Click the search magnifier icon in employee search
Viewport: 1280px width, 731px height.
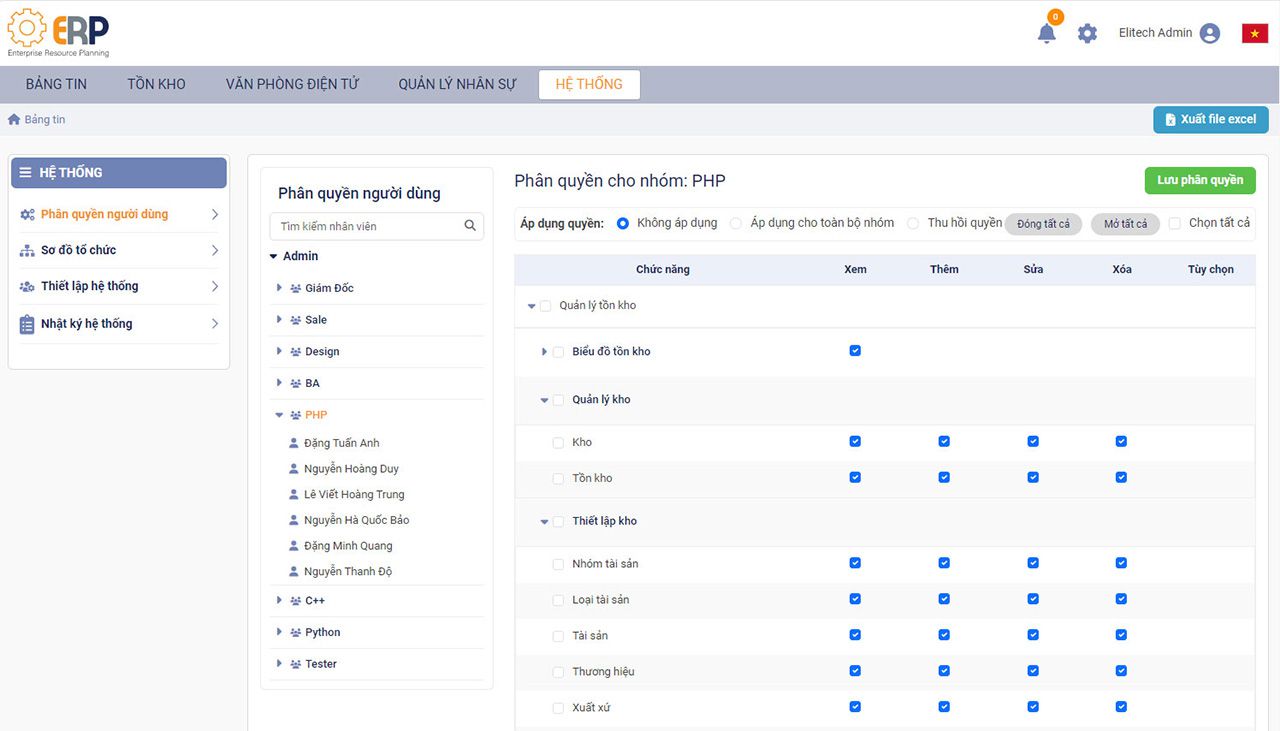470,226
